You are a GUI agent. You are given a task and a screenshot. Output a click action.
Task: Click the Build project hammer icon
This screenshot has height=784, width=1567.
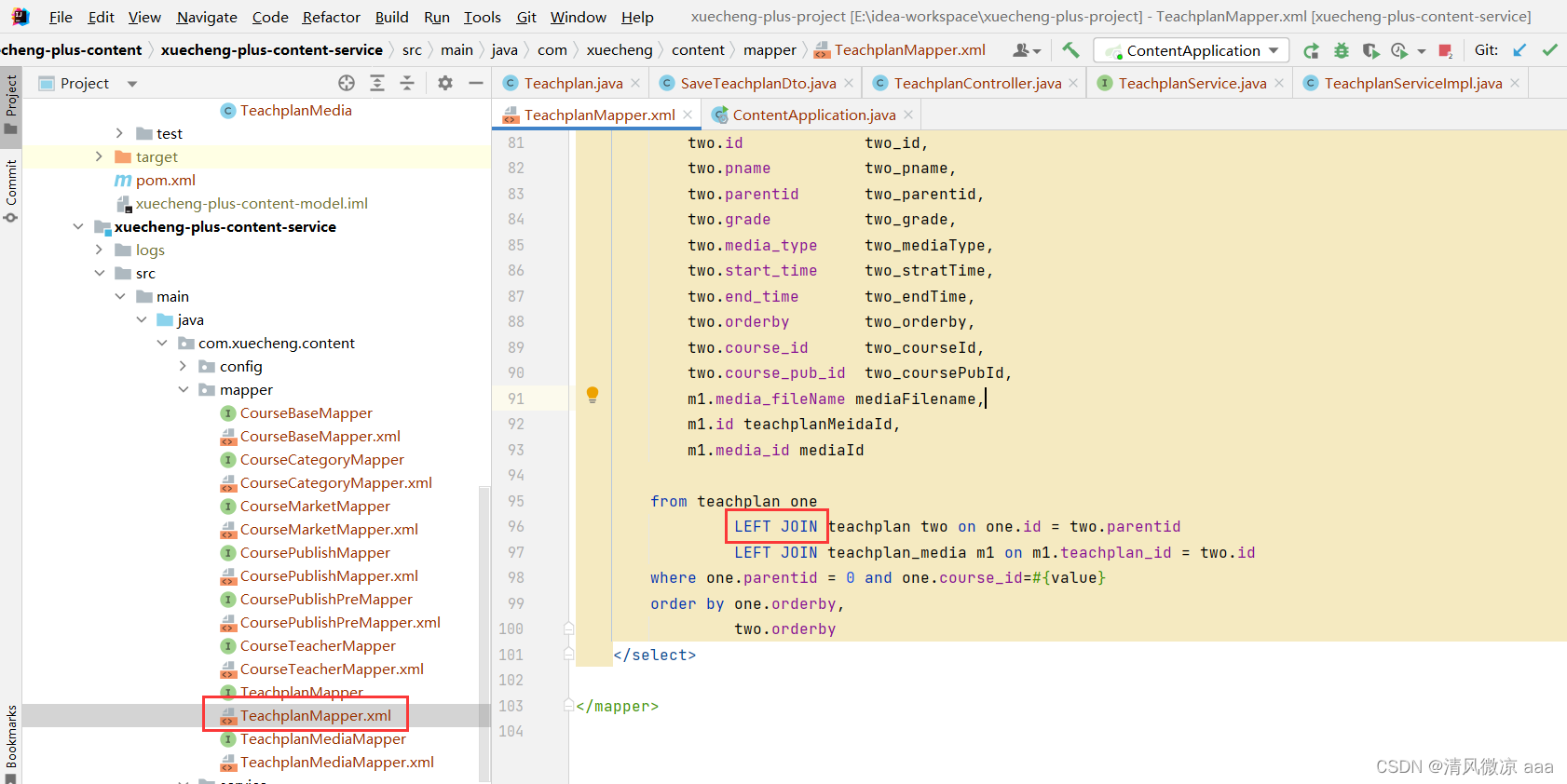1070,50
